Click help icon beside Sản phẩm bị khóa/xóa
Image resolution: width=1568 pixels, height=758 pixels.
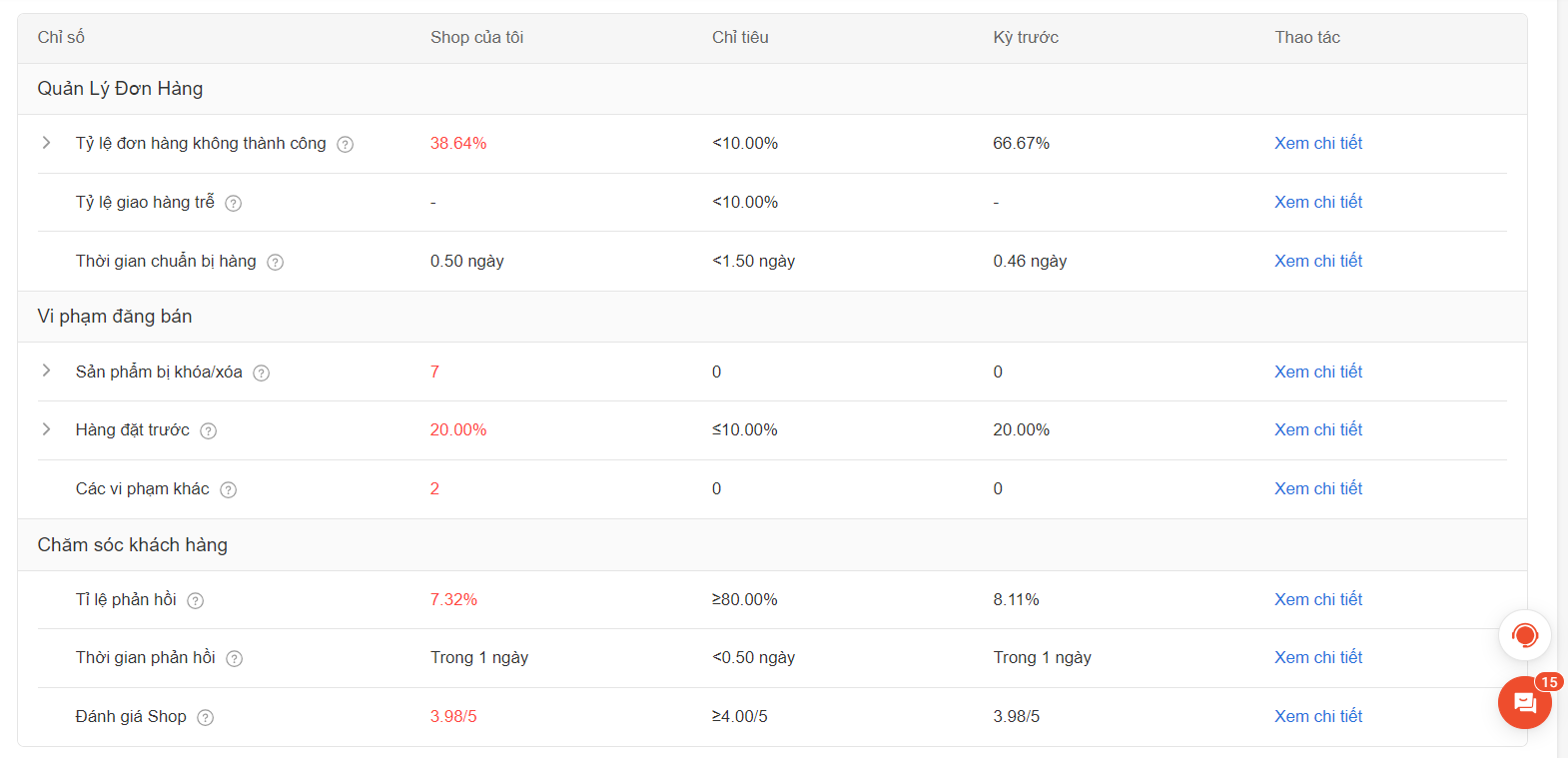[x=262, y=374]
